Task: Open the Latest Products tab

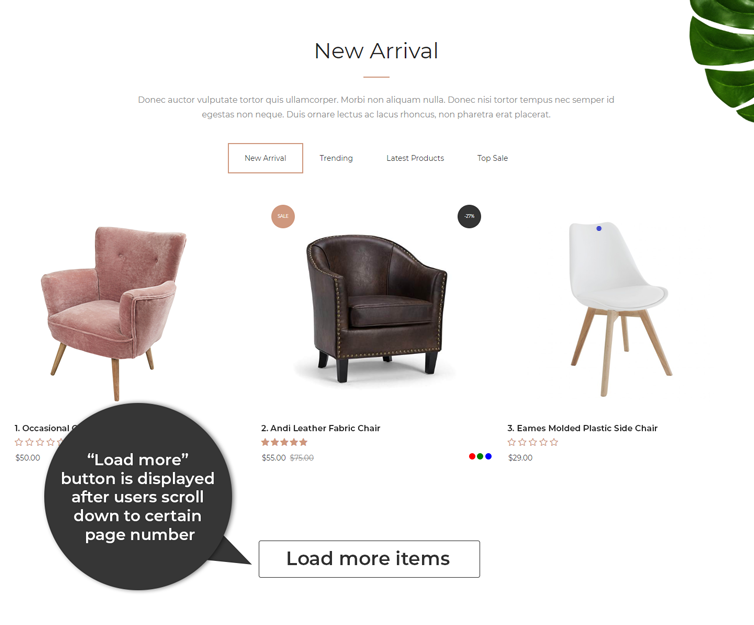Action: (415, 158)
